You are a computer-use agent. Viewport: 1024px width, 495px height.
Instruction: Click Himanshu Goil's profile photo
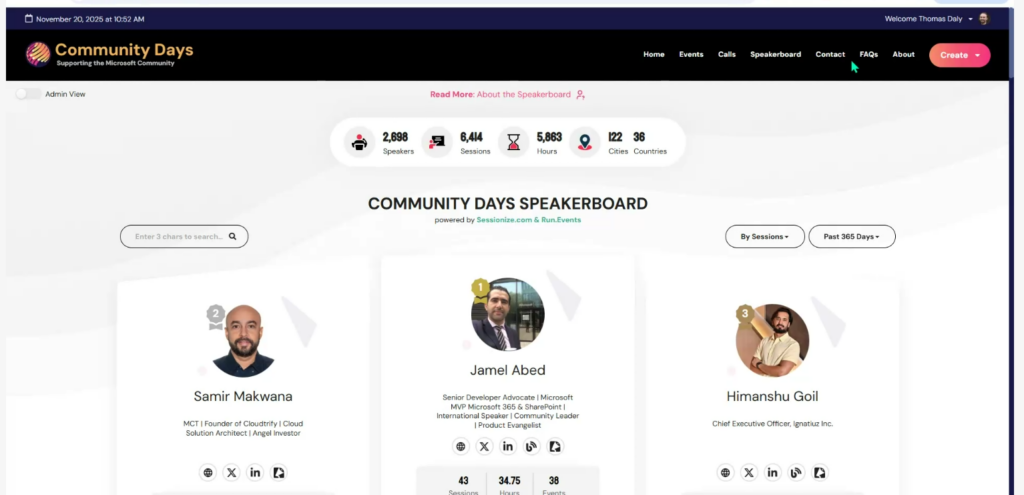(773, 340)
